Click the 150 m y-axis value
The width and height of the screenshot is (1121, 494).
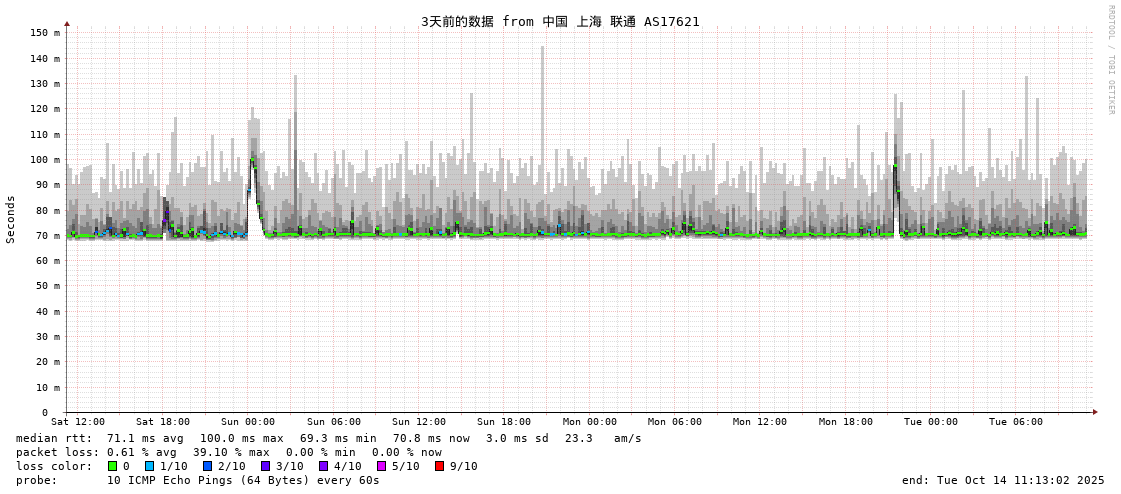[x=45, y=33]
